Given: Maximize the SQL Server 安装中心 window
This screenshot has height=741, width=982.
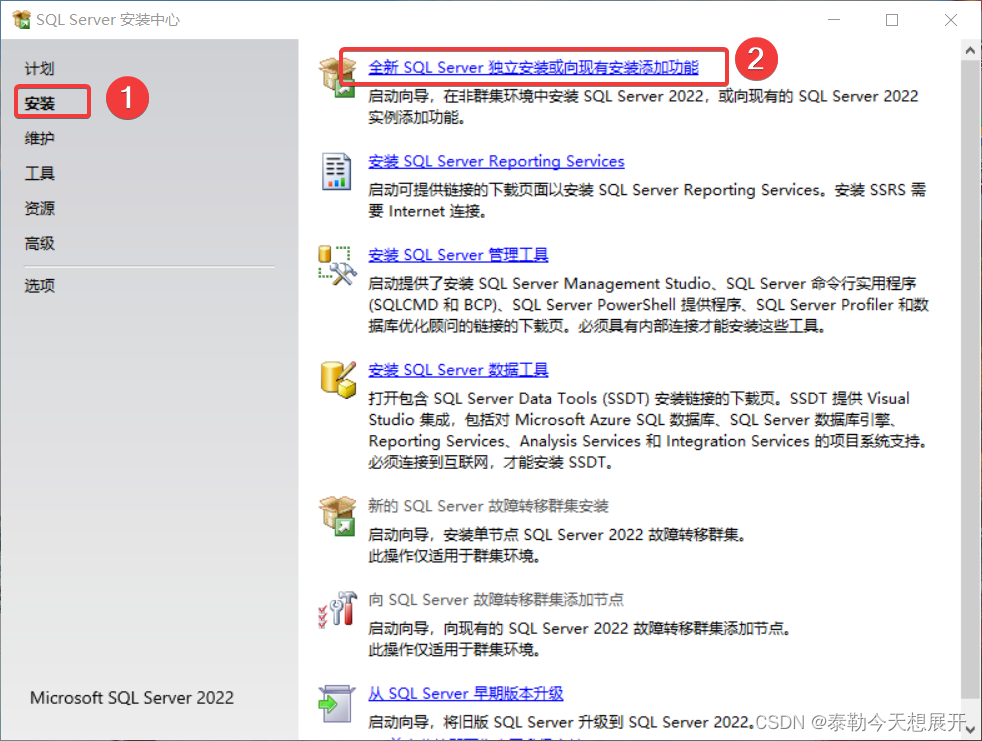Looking at the screenshot, I should point(892,20).
